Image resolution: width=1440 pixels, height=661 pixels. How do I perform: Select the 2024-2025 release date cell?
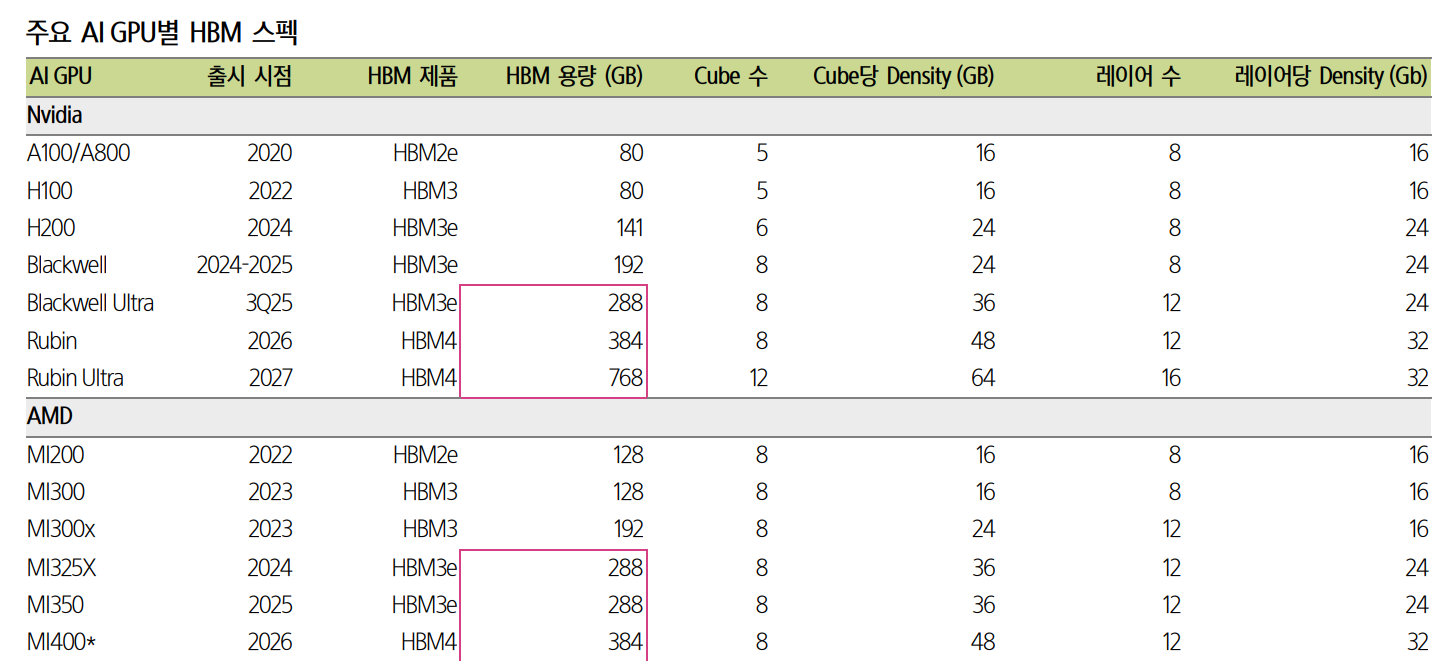[244, 266]
